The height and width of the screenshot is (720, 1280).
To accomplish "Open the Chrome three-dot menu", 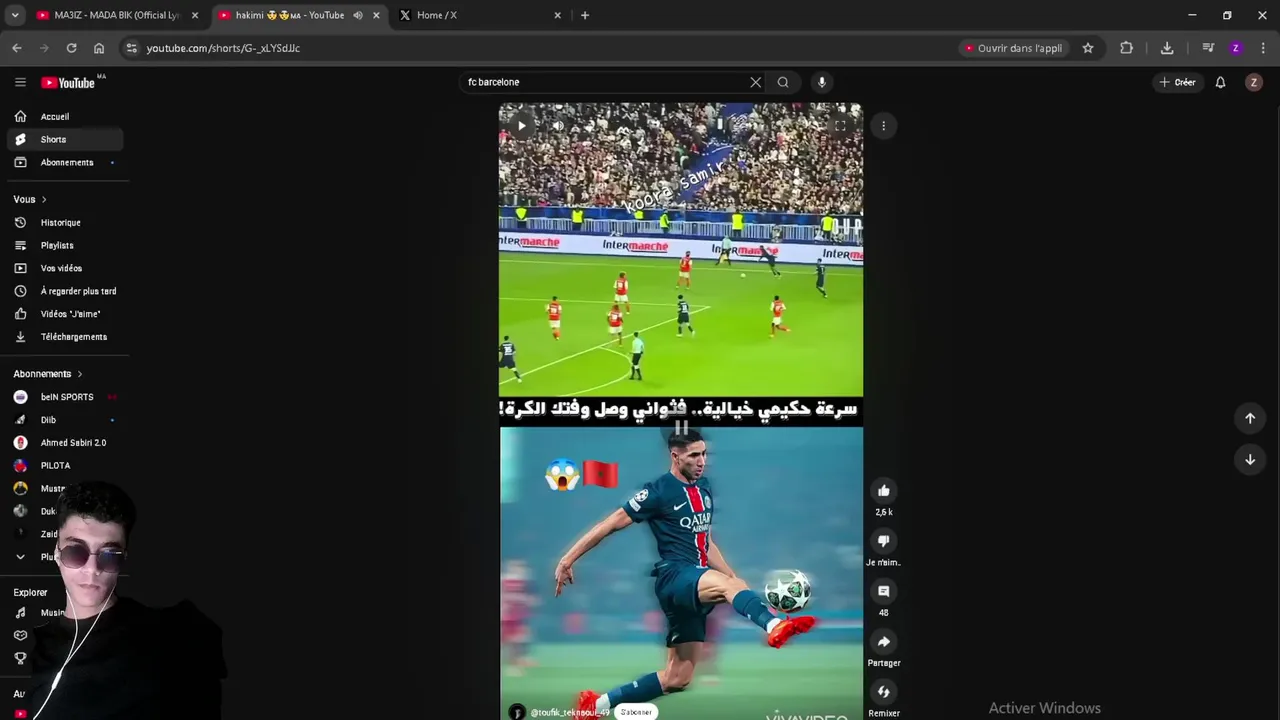I will [1263, 48].
